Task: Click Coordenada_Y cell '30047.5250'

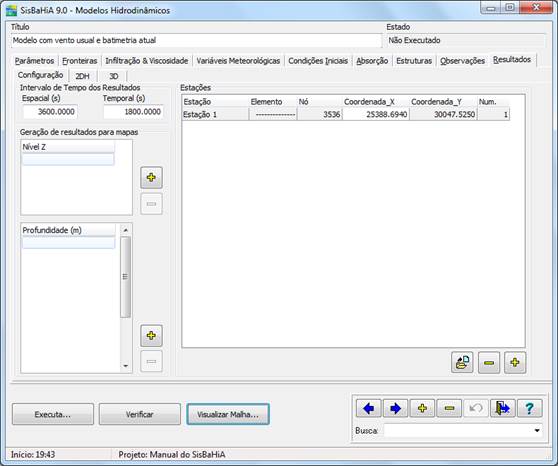Action: tap(443, 114)
